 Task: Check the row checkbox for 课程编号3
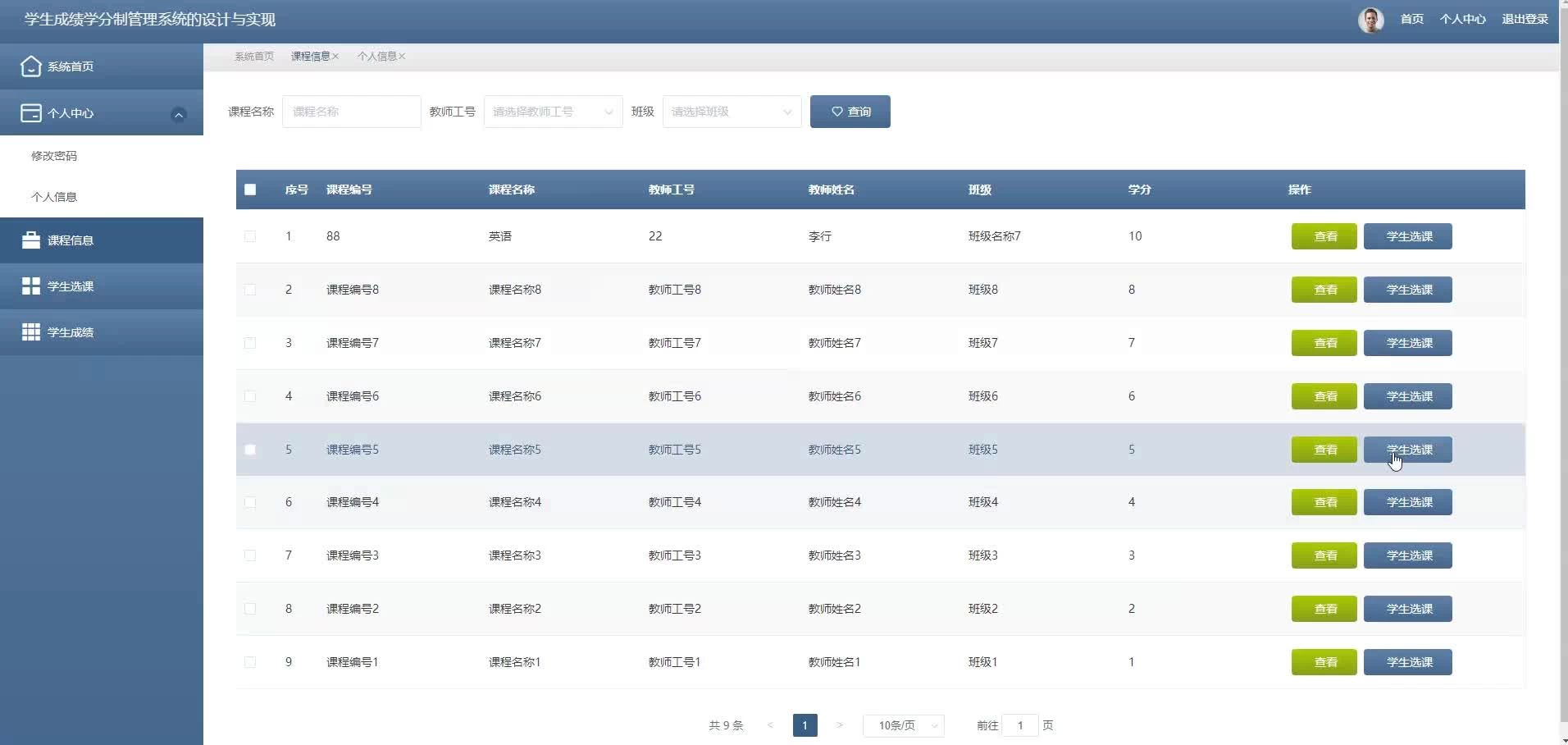tap(250, 555)
